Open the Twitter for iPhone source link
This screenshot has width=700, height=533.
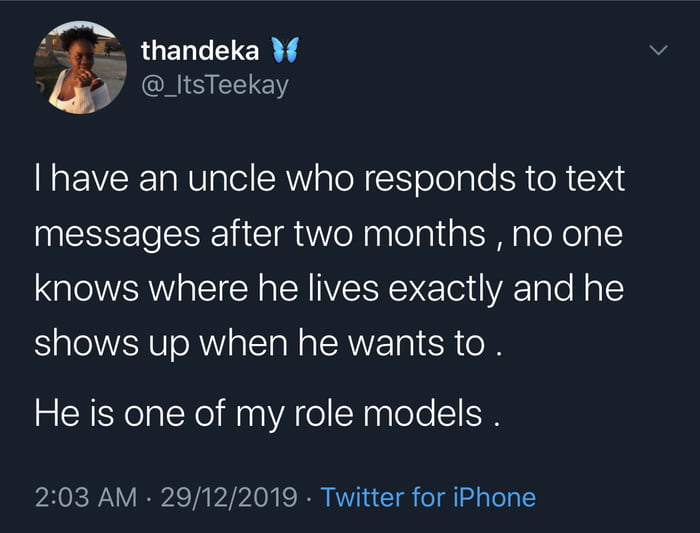(429, 497)
